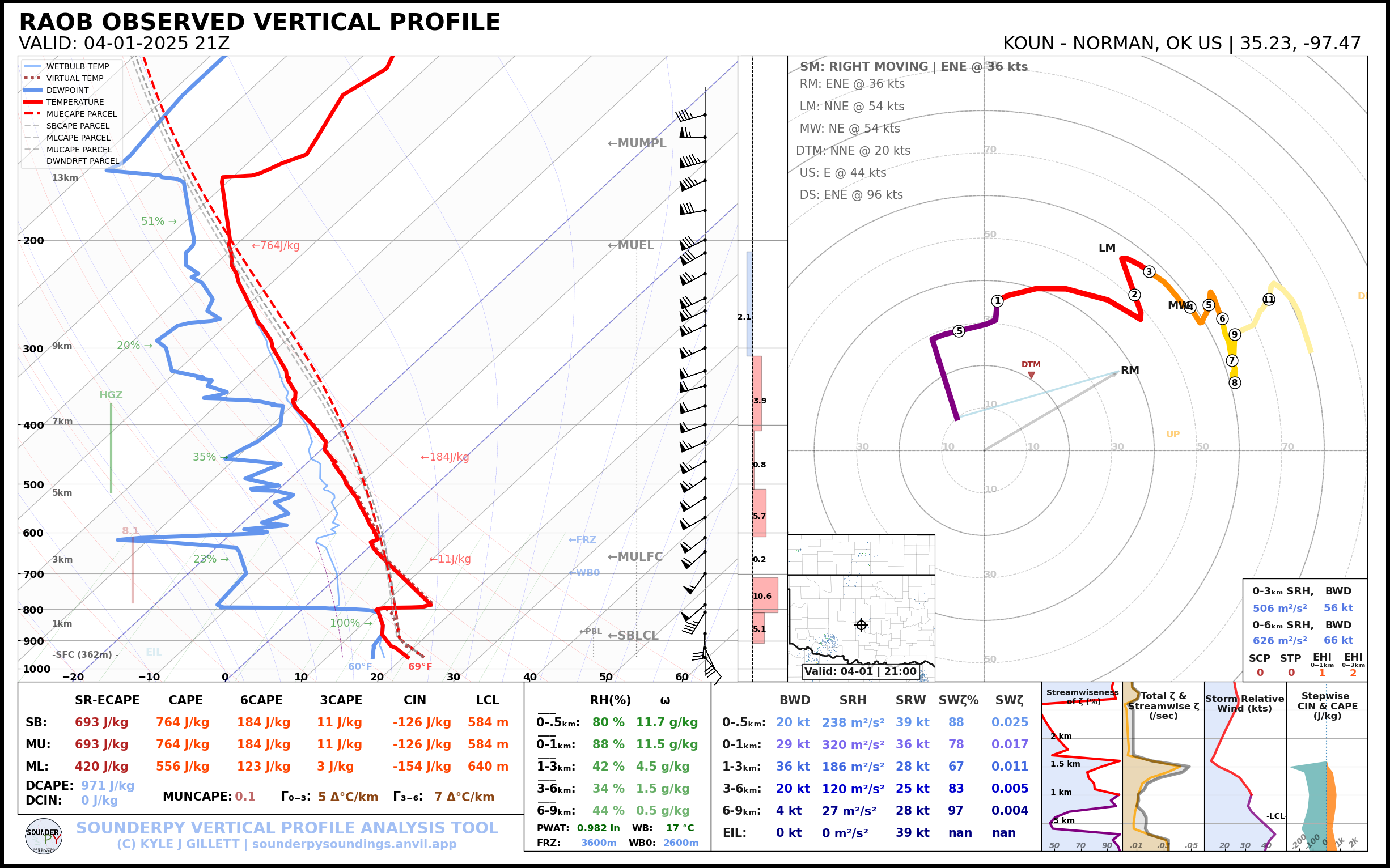Click the 10.6 pink bar in column
Viewport: 1390px width, 868px height.
coord(765,596)
